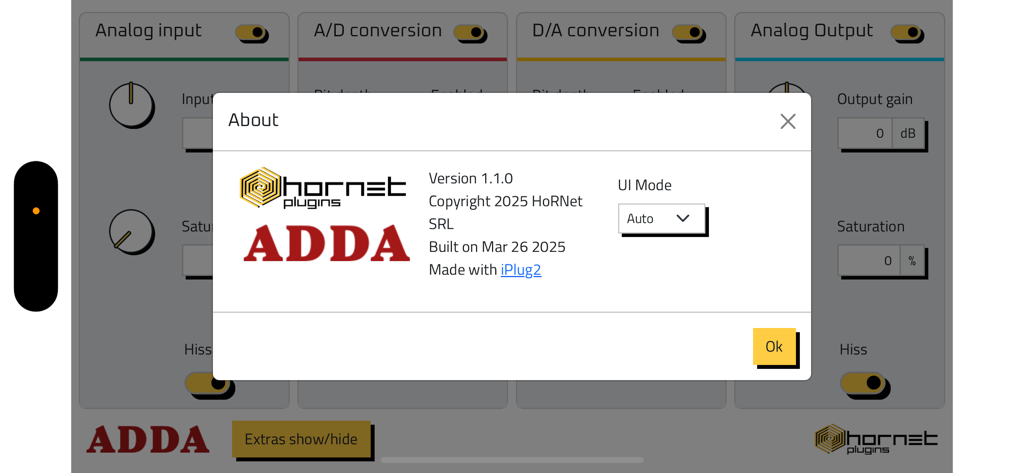Click the Output gain value field

[x=865, y=133]
